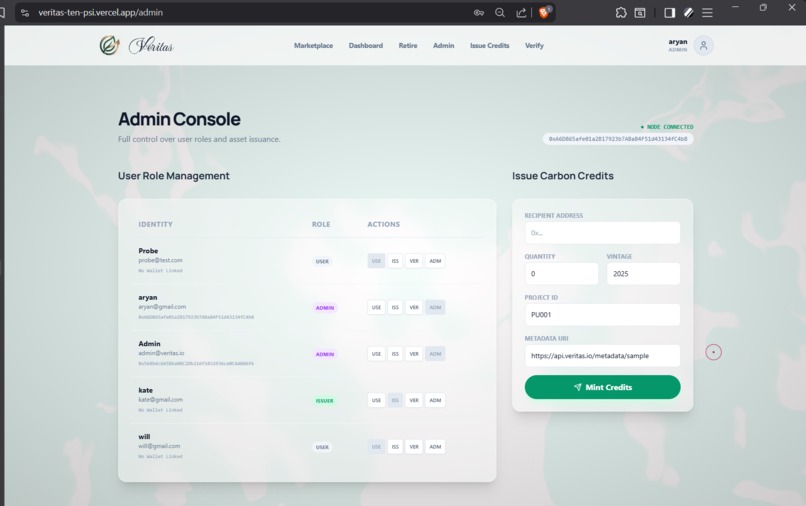Open the browser extensions puzzle icon
Viewport: 806px width, 506px height.
click(621, 13)
